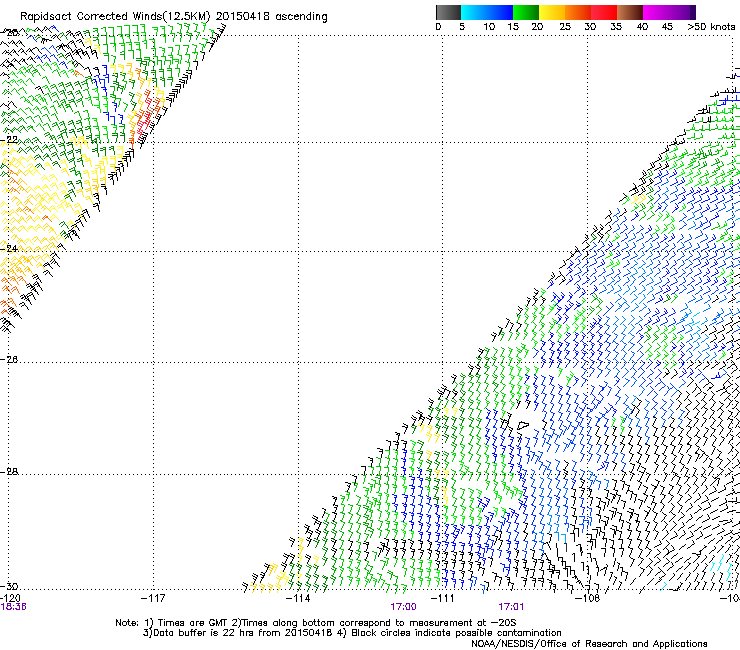
Task: Click the latitude label '-22'
Action: [9, 140]
